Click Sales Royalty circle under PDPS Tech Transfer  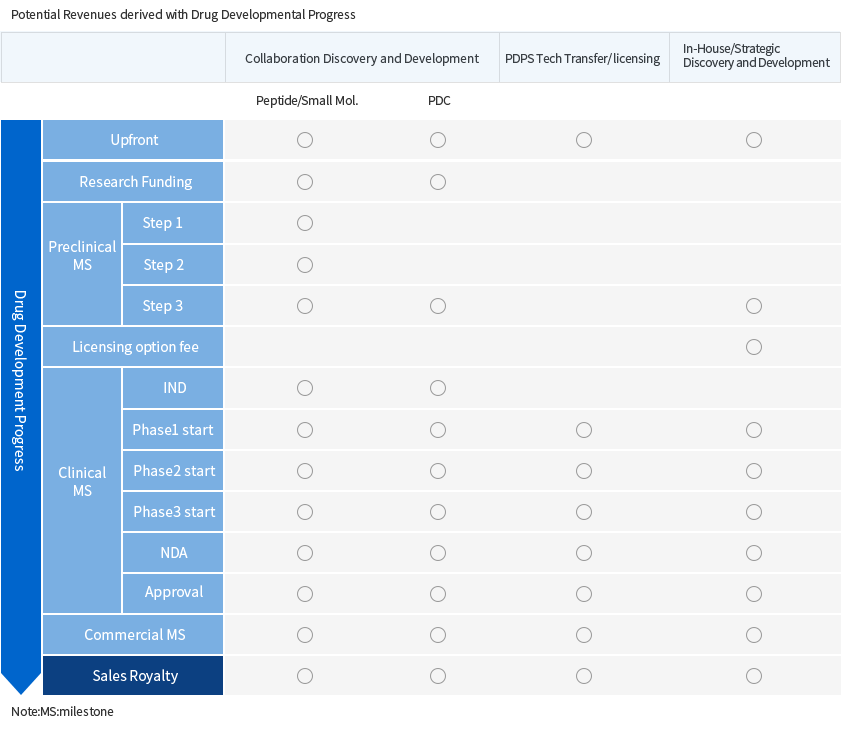(584, 676)
